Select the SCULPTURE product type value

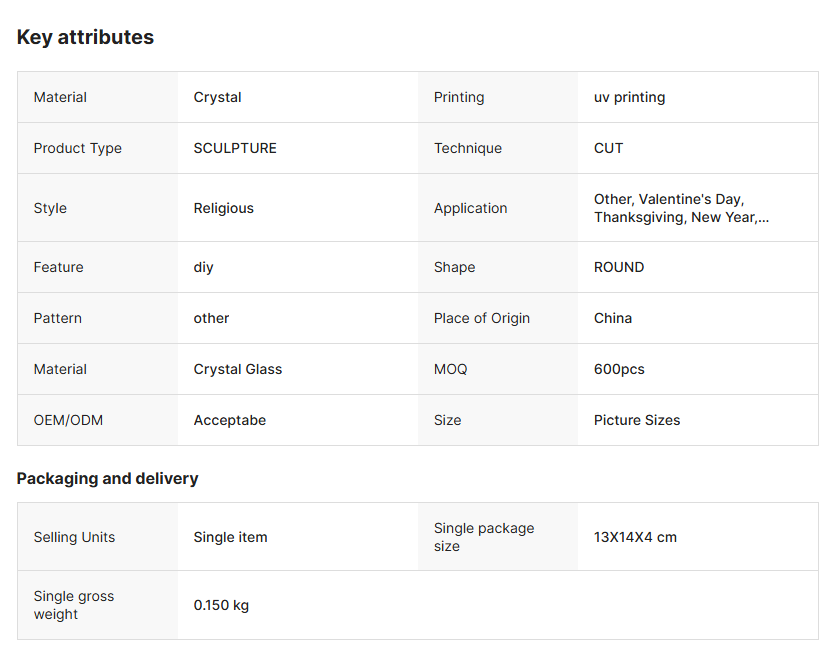pyautogui.click(x=235, y=148)
